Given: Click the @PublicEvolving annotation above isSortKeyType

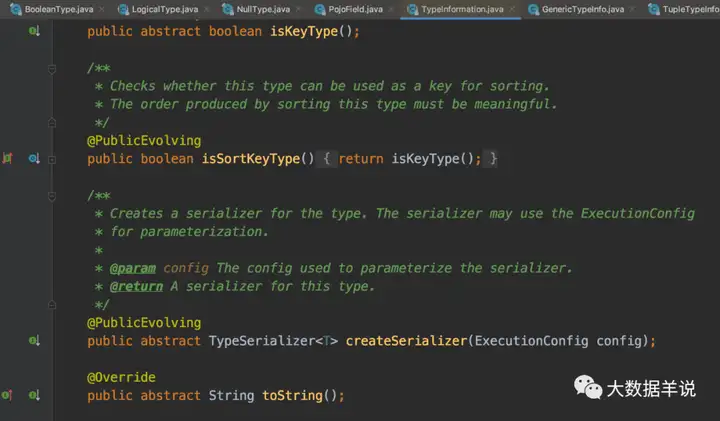Looking at the screenshot, I should coord(144,140).
